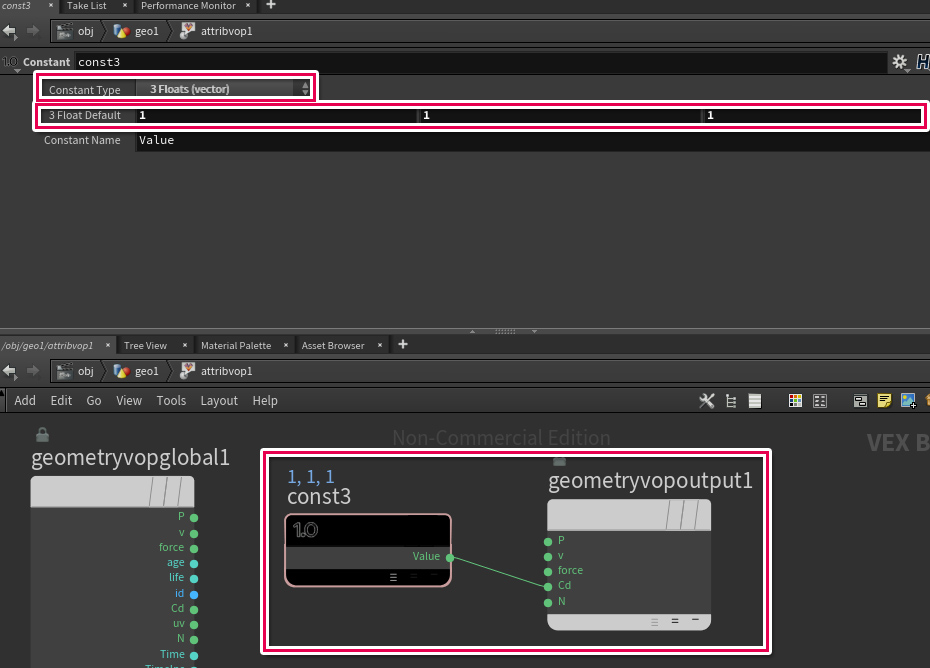Switch to the Material Palette tab
This screenshot has height=668, width=930.
coord(236,345)
